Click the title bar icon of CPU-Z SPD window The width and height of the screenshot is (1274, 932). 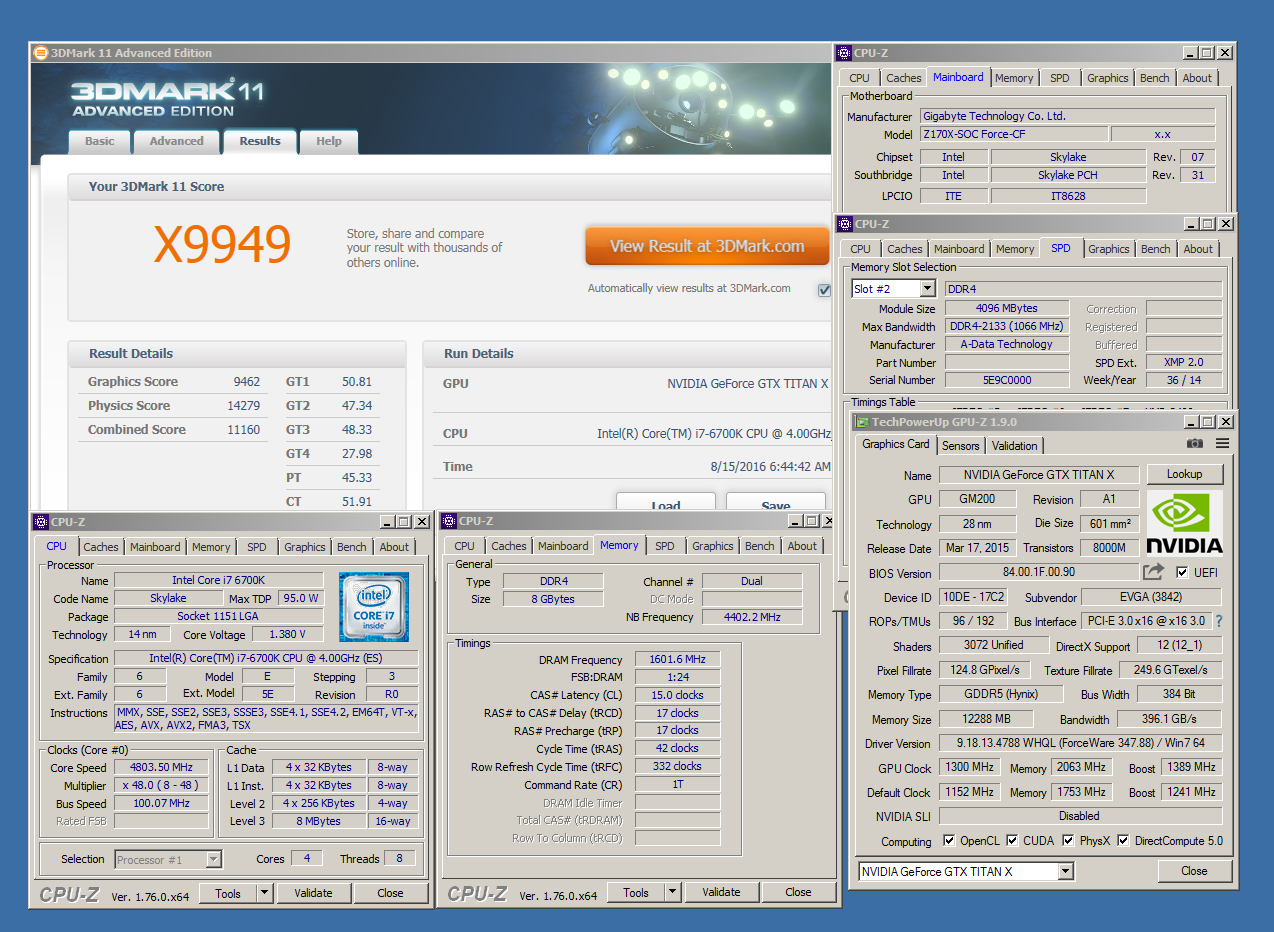coord(845,224)
